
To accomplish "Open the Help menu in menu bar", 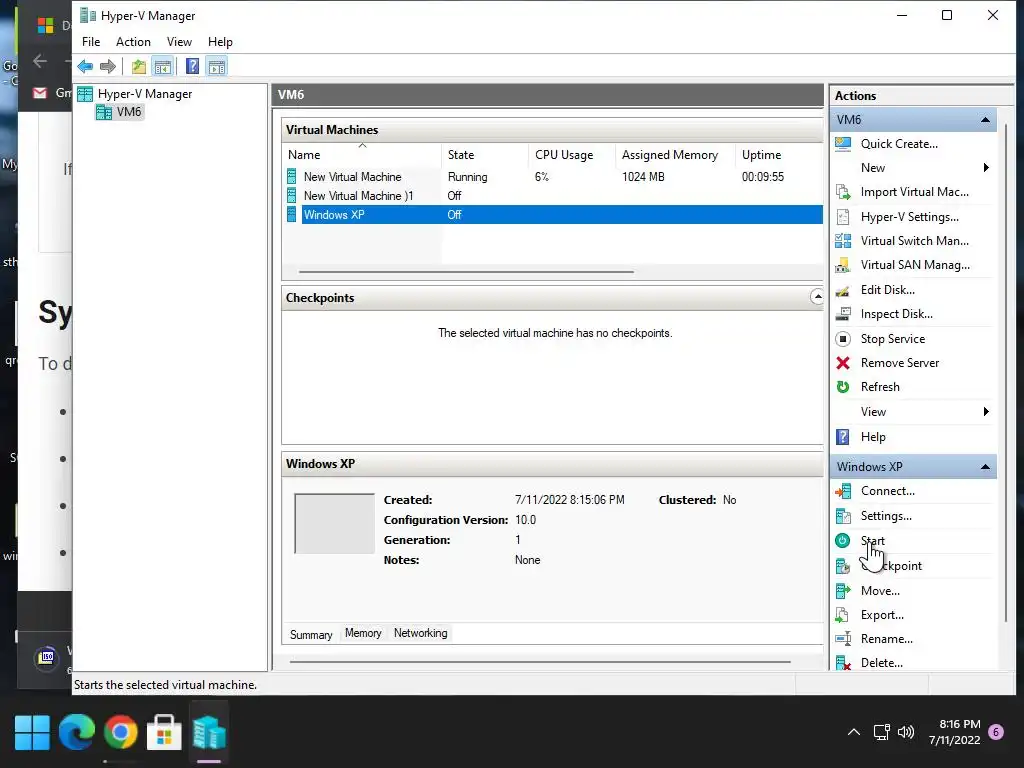I will coord(220,42).
